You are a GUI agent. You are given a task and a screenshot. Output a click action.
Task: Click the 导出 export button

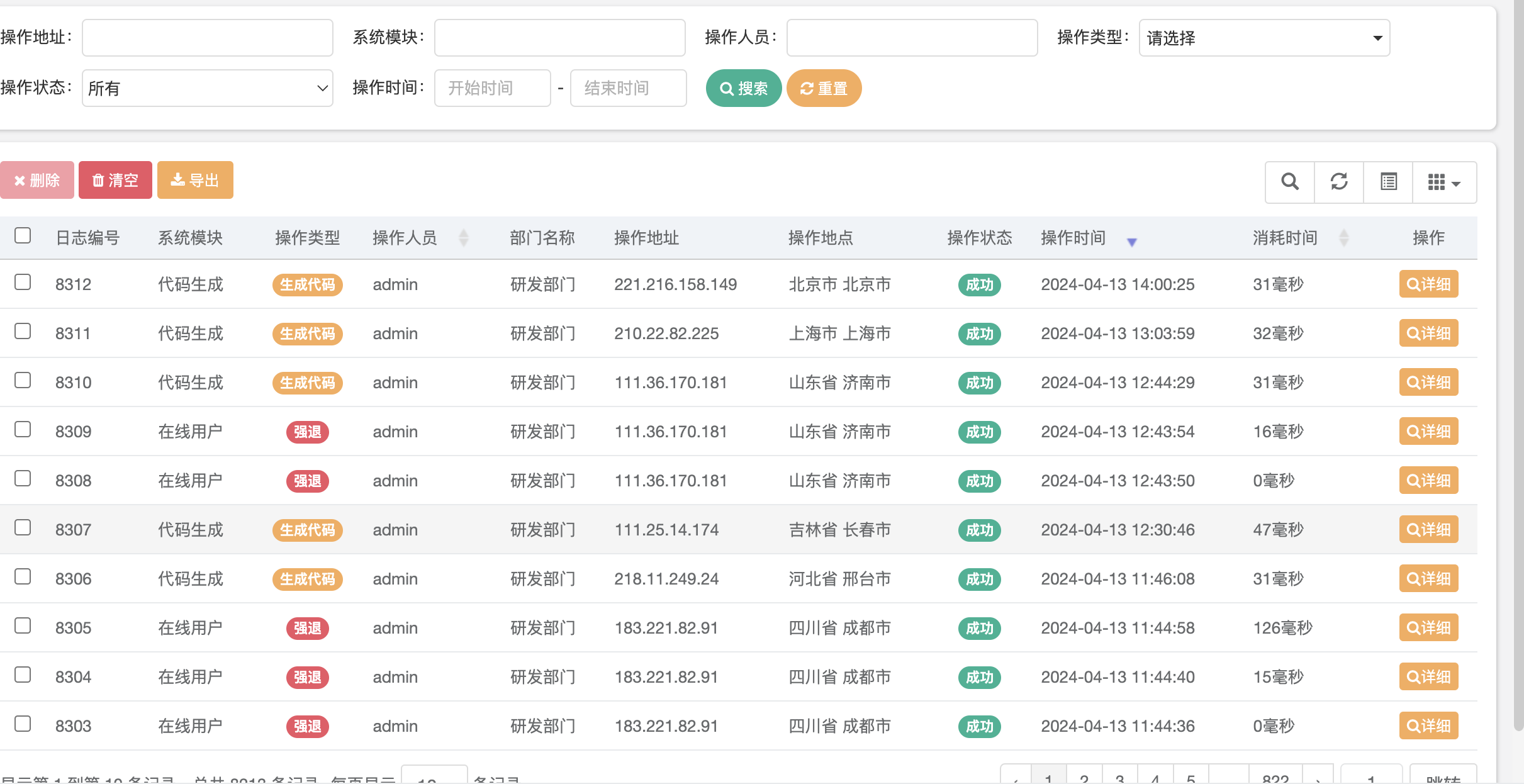[x=195, y=180]
